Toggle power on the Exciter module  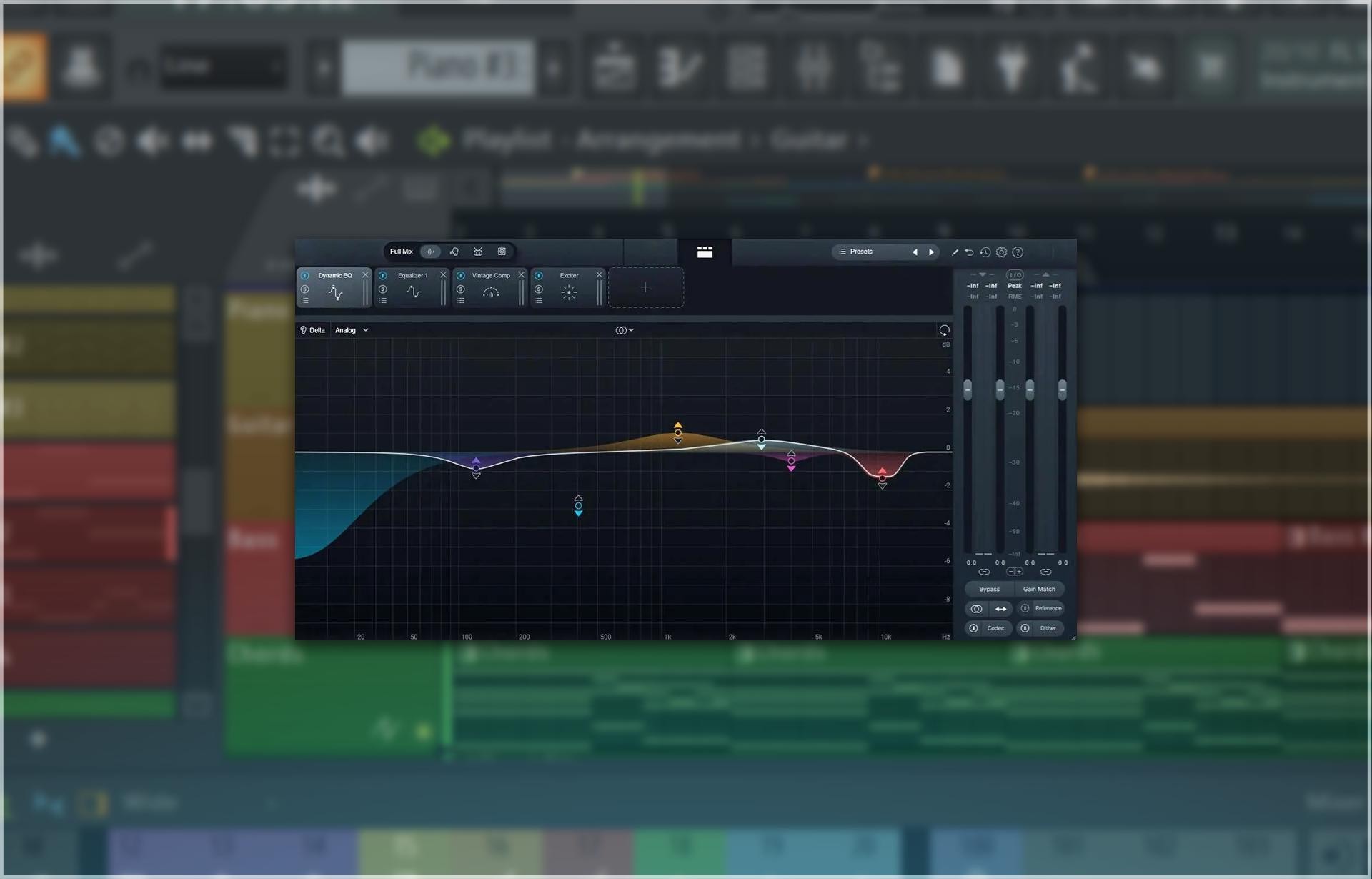click(x=539, y=276)
